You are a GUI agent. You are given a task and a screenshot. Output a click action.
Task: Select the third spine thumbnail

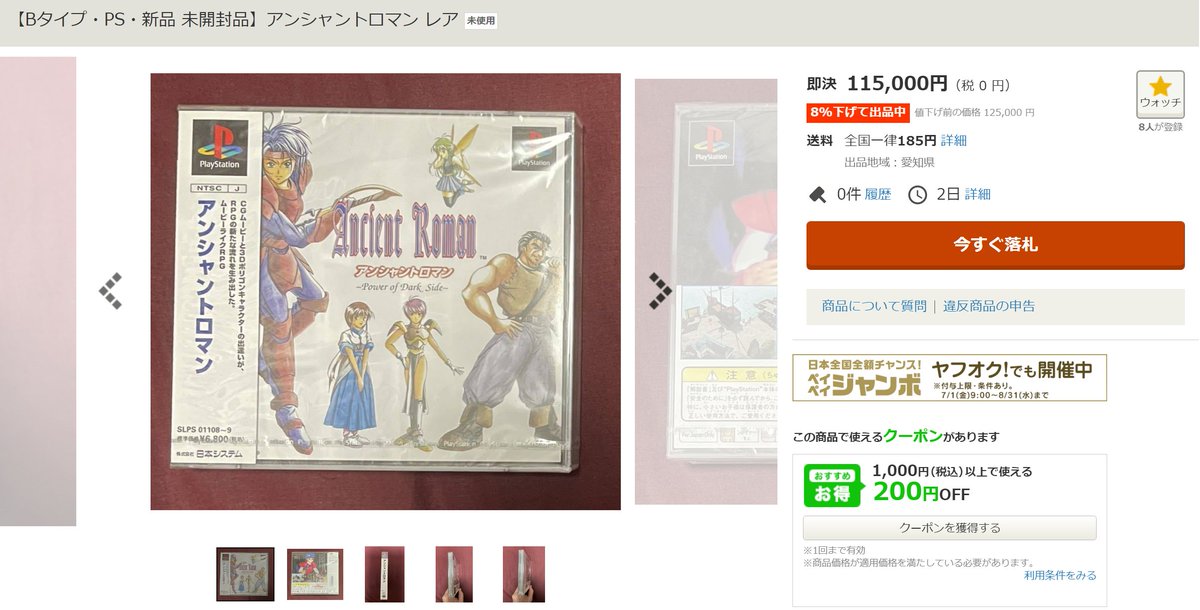pyautogui.click(x=385, y=574)
